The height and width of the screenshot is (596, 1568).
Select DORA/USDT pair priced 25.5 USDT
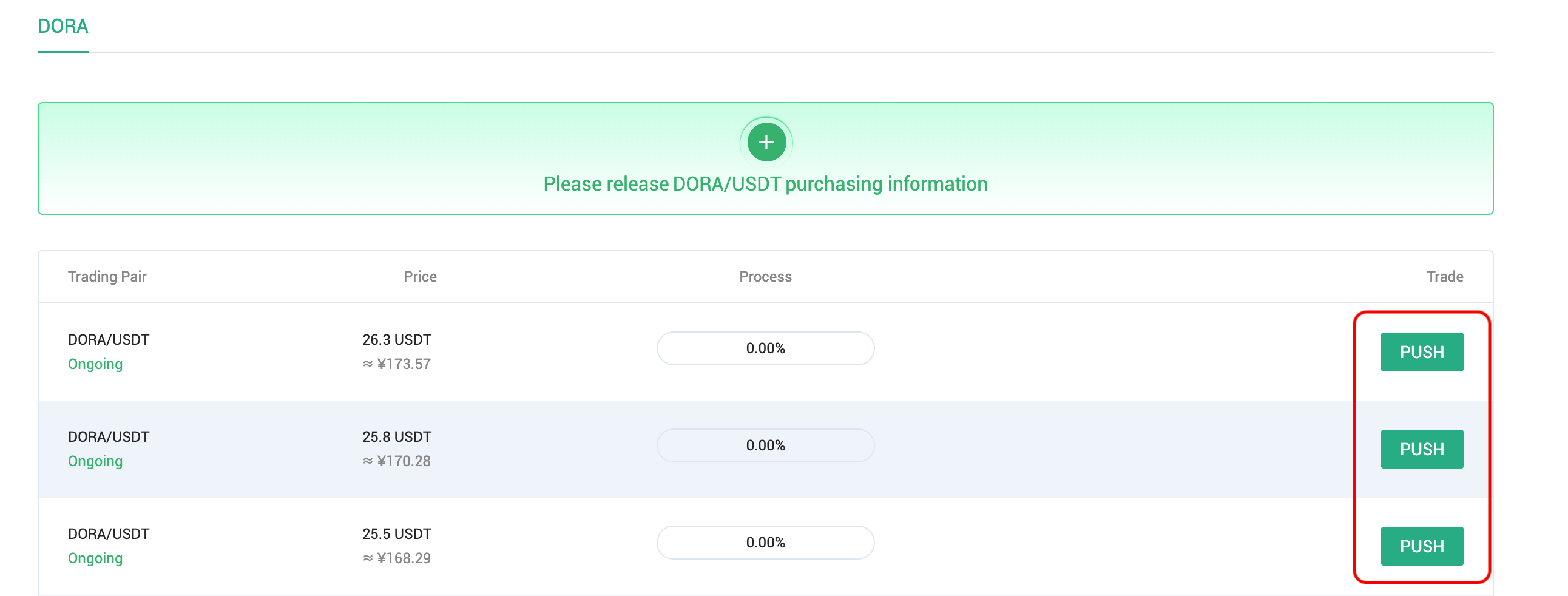[x=109, y=534]
